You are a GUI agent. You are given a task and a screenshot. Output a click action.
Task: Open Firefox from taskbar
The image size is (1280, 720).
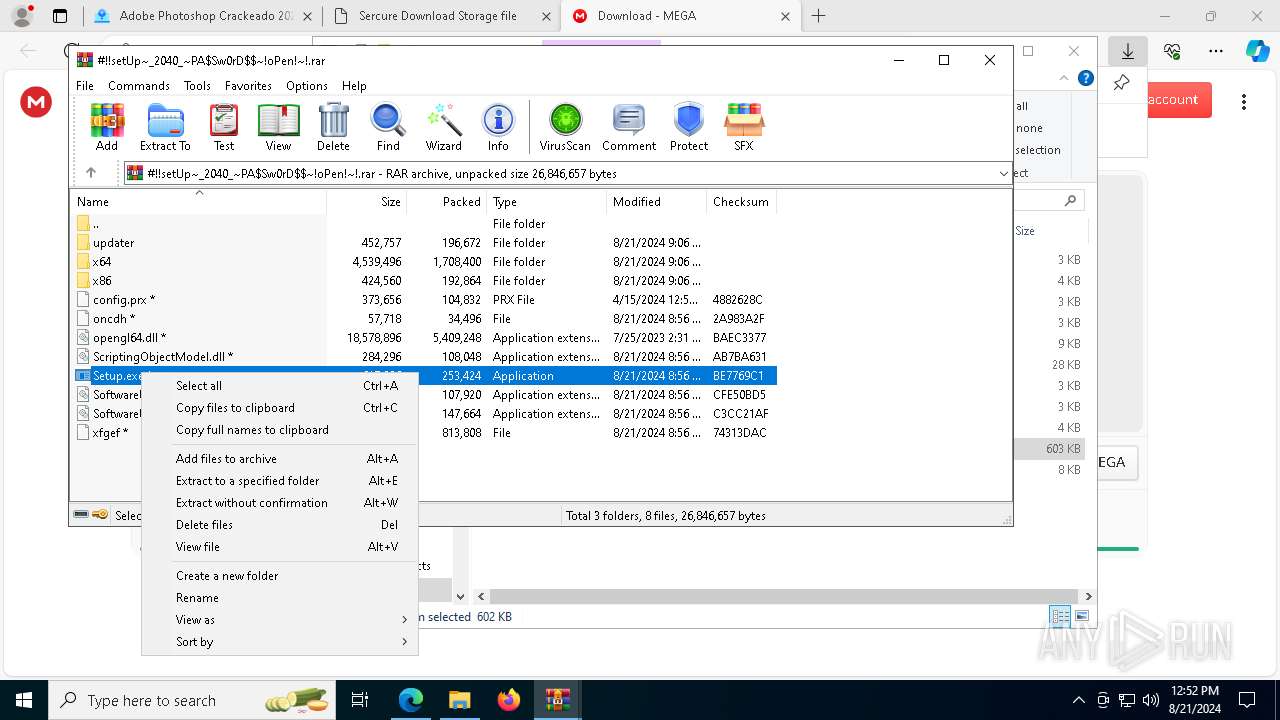(508, 700)
